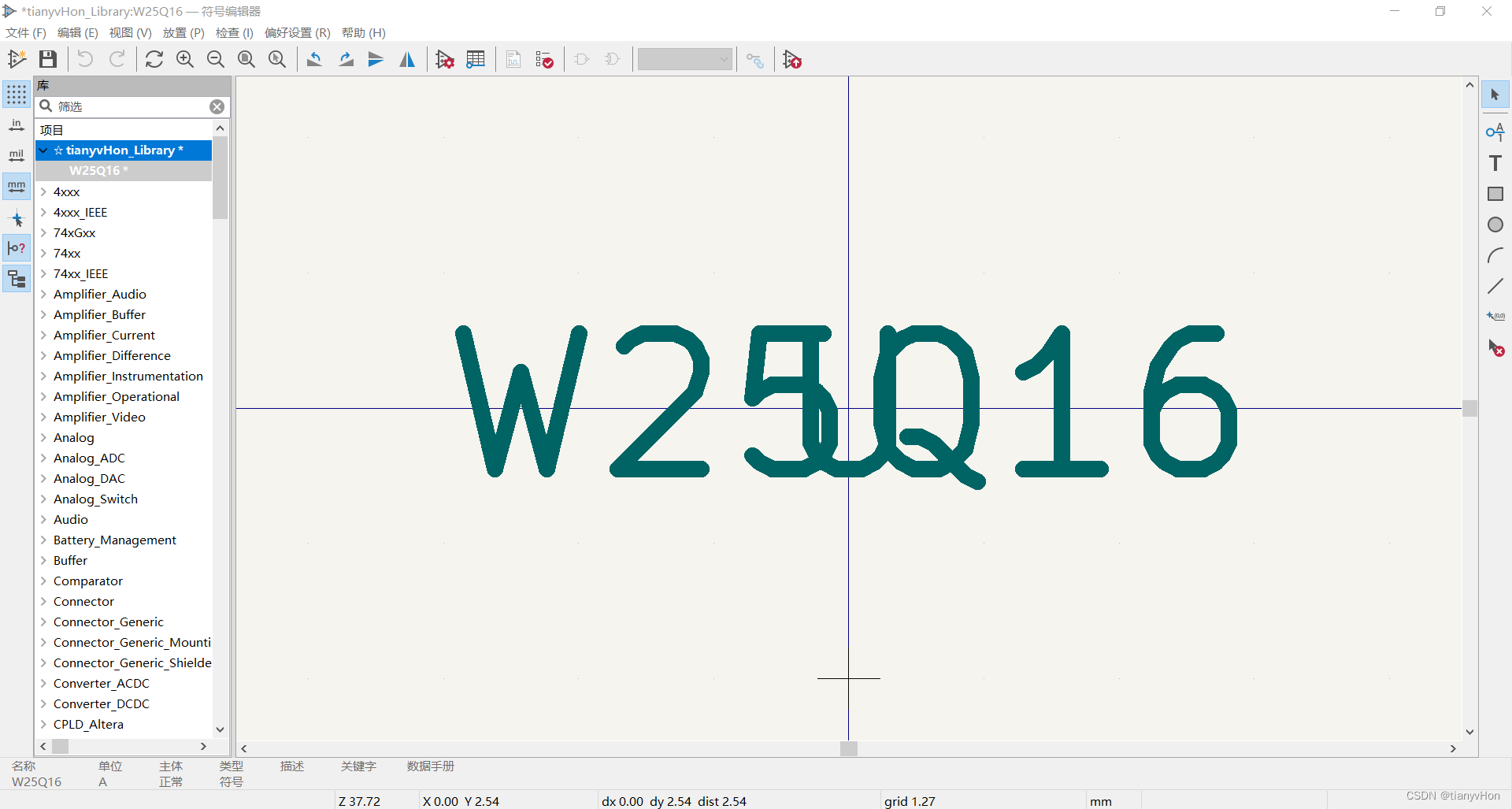The width and height of the screenshot is (1512, 809).
Task: Open symbol properties dialog
Action: (445, 59)
